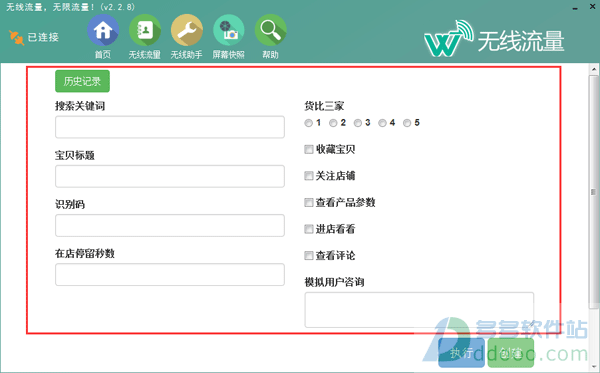Click the 搜索关键词 label
Image resolution: width=600 pixels, height=373 pixels.
tap(80, 106)
